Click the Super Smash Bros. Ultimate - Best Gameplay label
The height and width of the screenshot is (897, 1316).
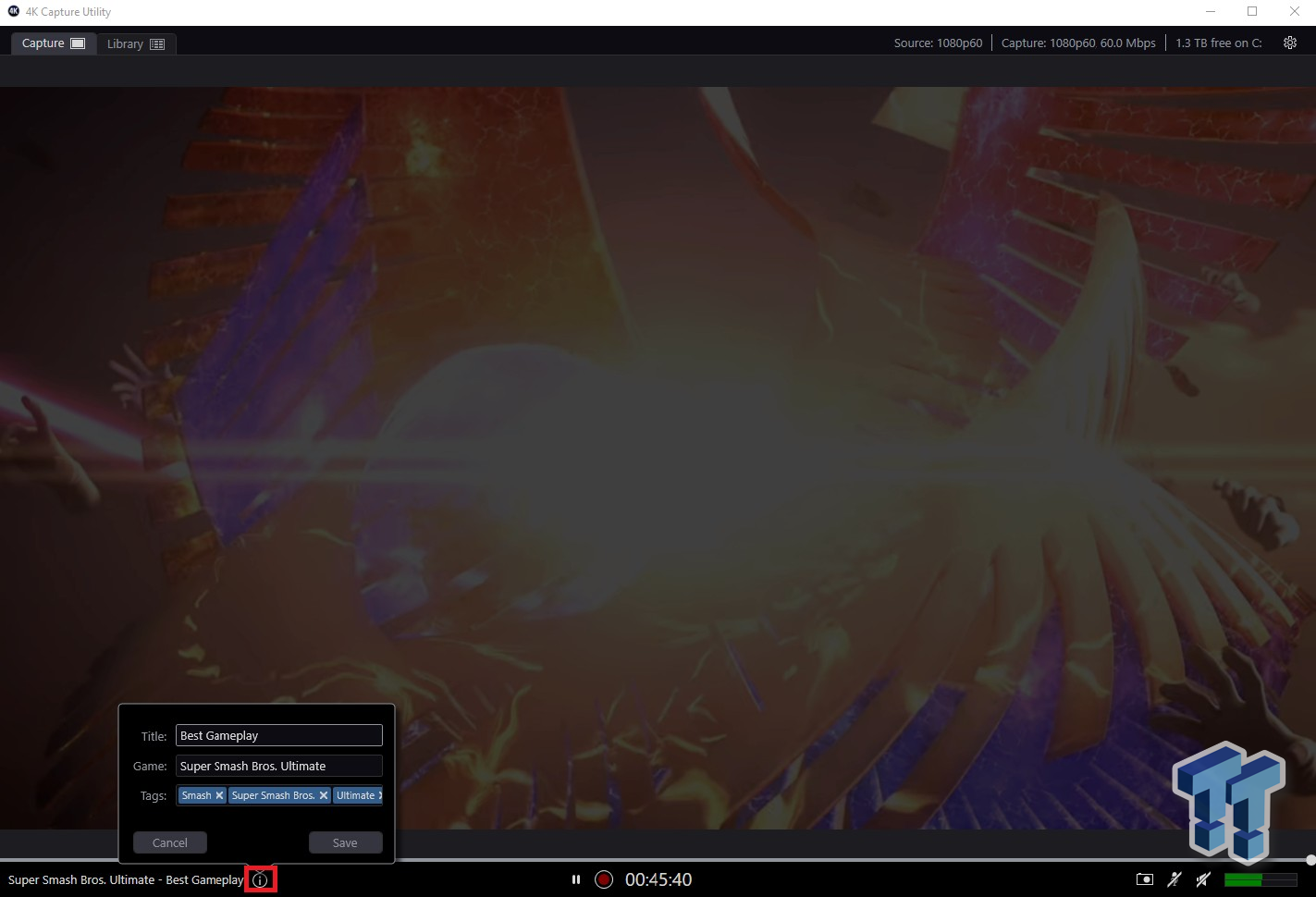pos(126,879)
